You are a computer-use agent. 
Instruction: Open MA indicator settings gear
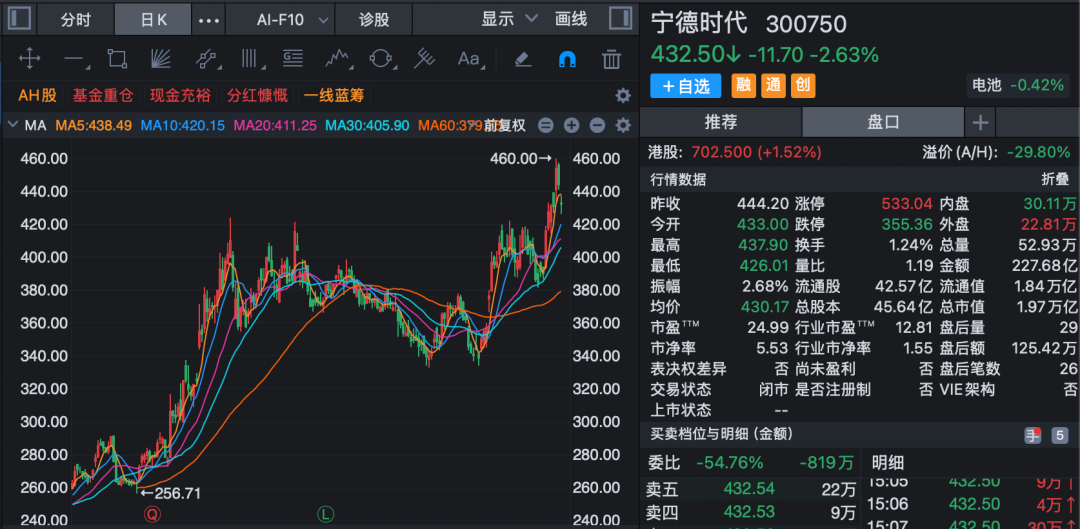623,126
